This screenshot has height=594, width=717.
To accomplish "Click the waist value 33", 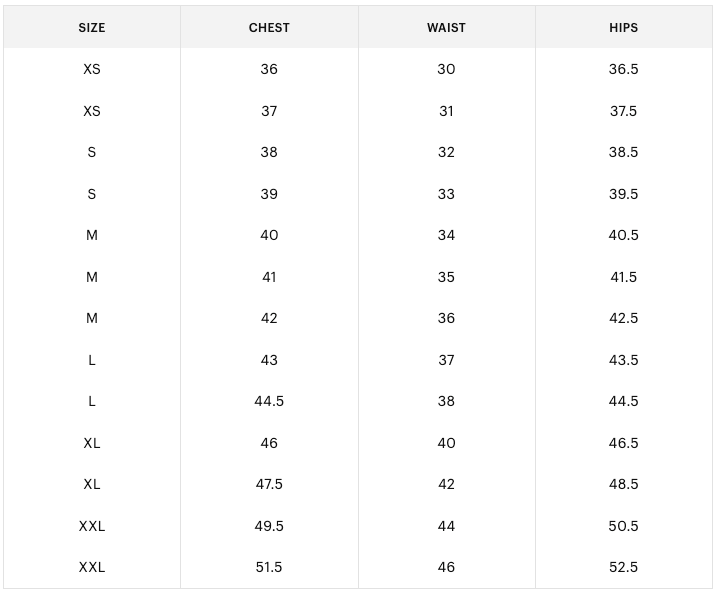I will tap(446, 194).
